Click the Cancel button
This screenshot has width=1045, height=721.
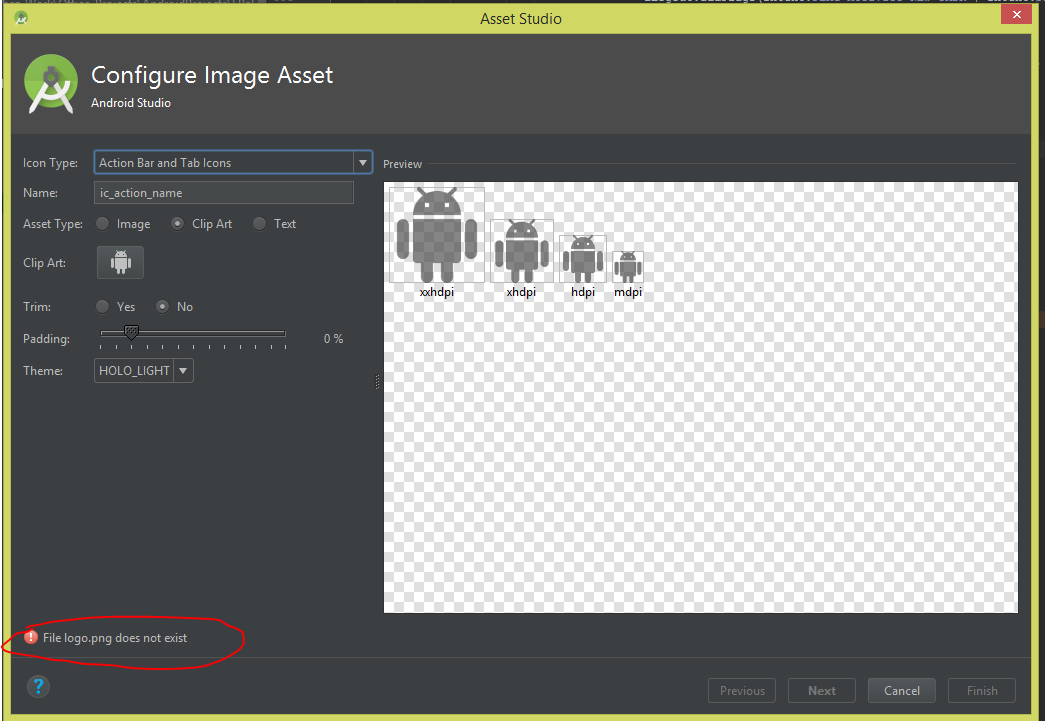click(x=901, y=690)
